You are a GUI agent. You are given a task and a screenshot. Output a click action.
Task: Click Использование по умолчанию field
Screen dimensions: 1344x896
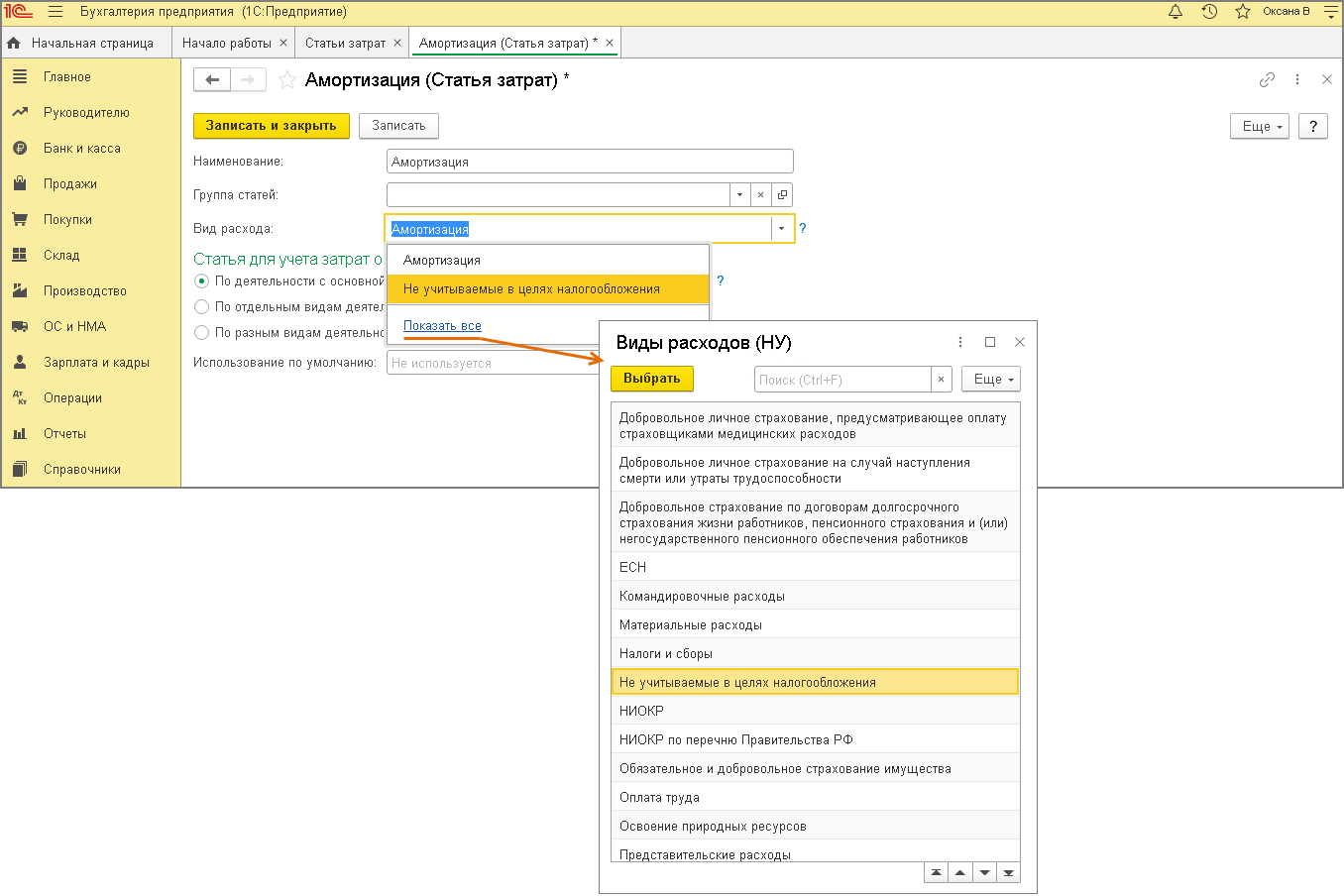point(493,363)
